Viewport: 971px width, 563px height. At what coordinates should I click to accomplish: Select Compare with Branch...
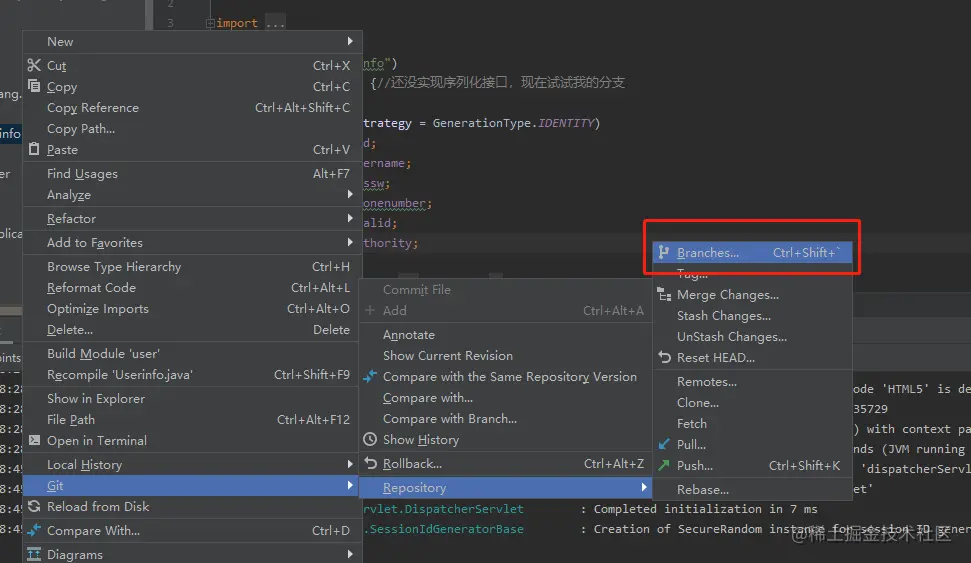point(505,419)
